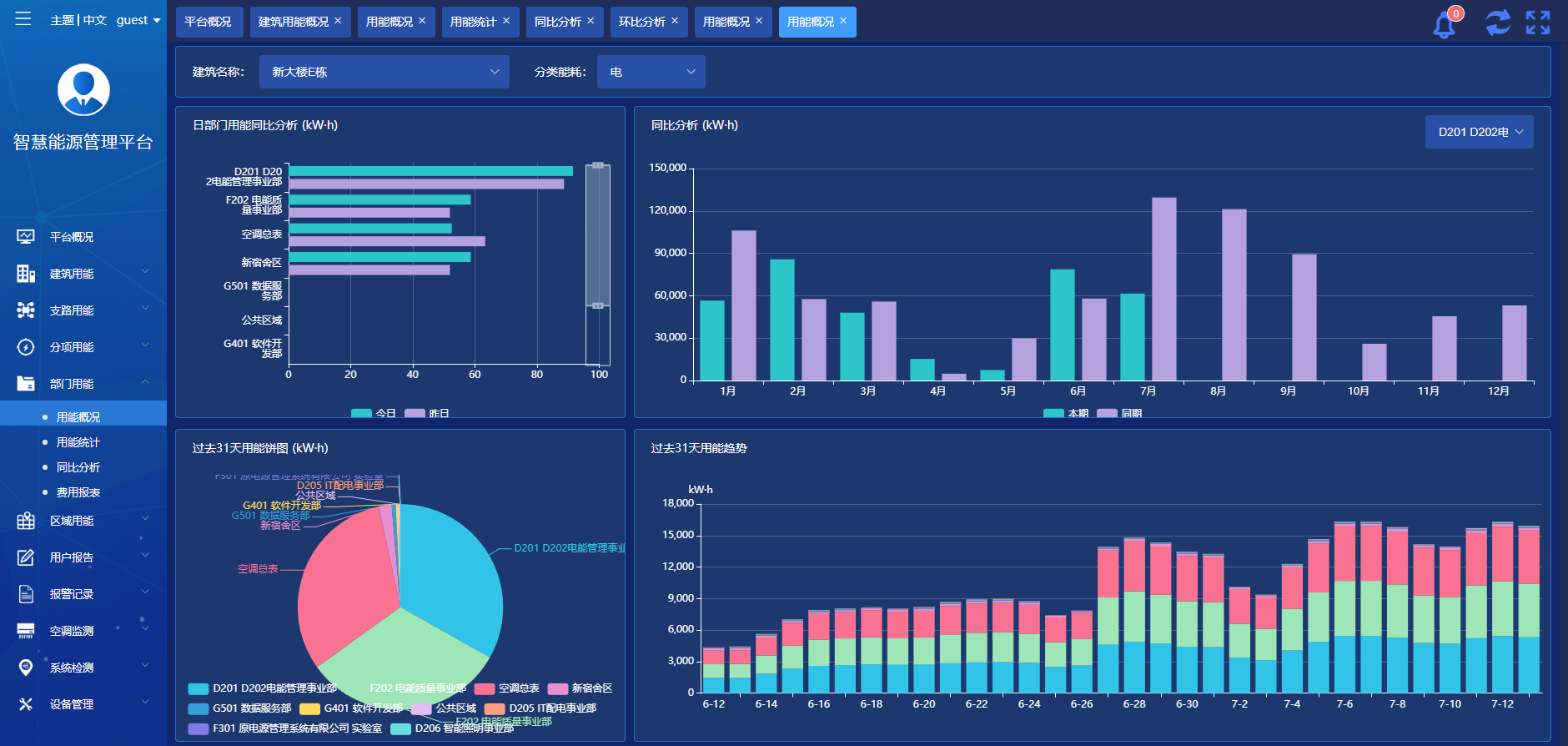The height and width of the screenshot is (746, 1568).
Task: Toggle the 同期 legend in the year-over-year chart
Action: tap(1118, 413)
